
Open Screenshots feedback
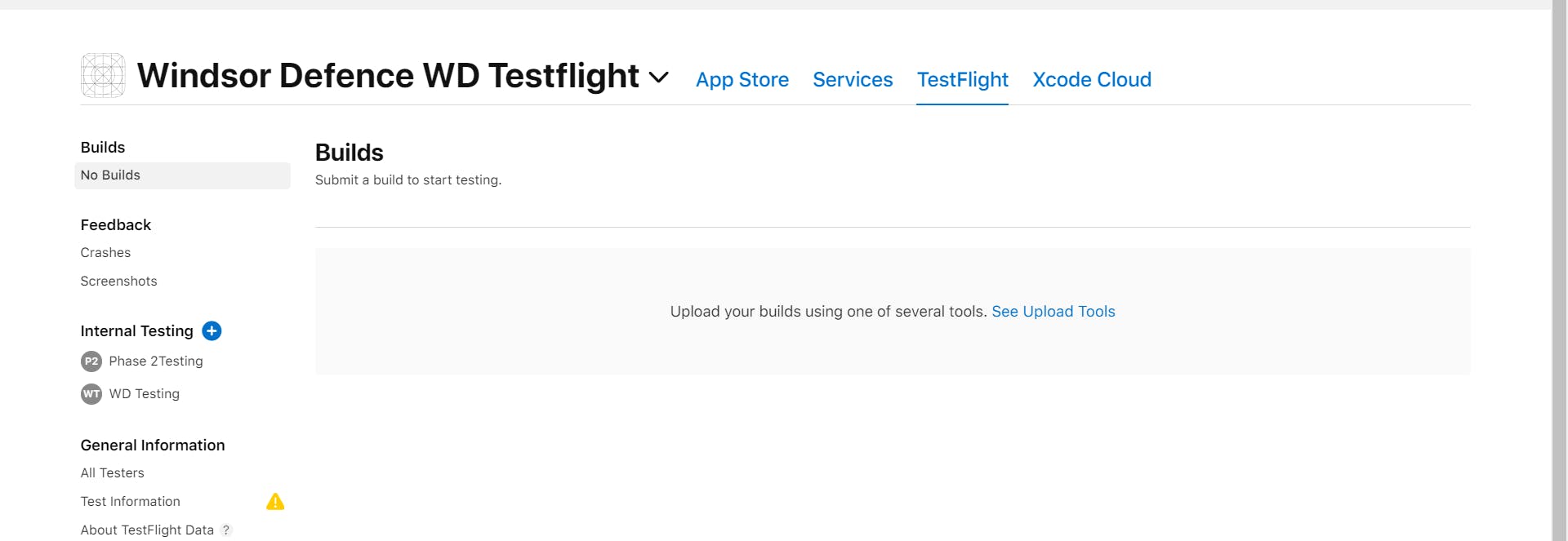click(118, 281)
